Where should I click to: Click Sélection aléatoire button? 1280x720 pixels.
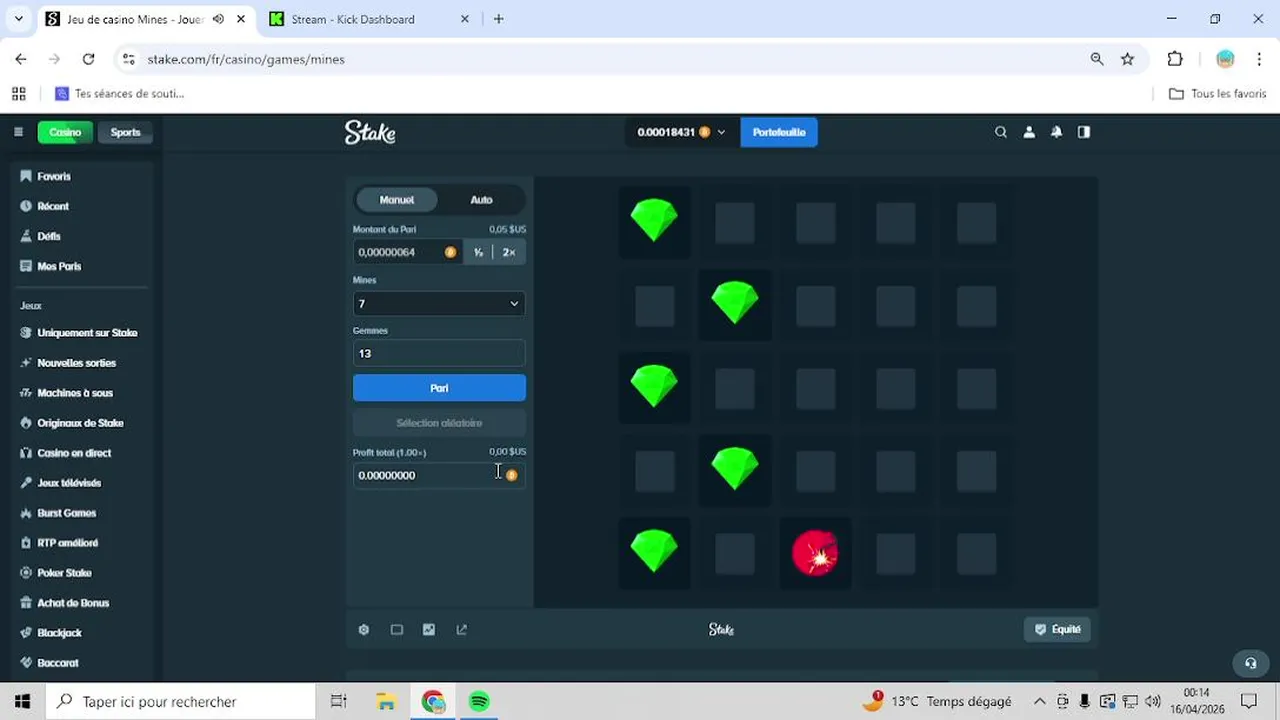click(439, 423)
